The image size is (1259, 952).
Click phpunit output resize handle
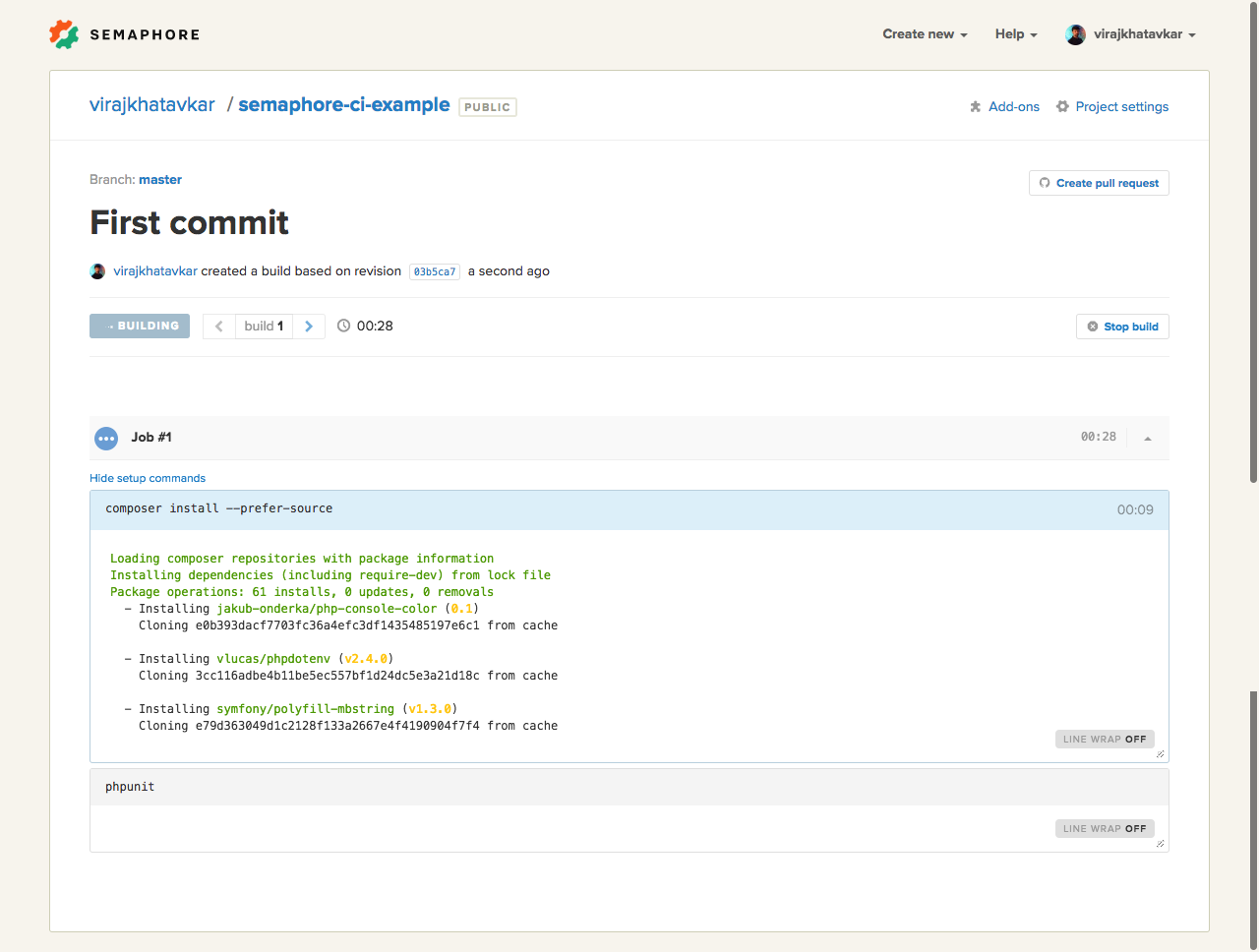point(1161,844)
